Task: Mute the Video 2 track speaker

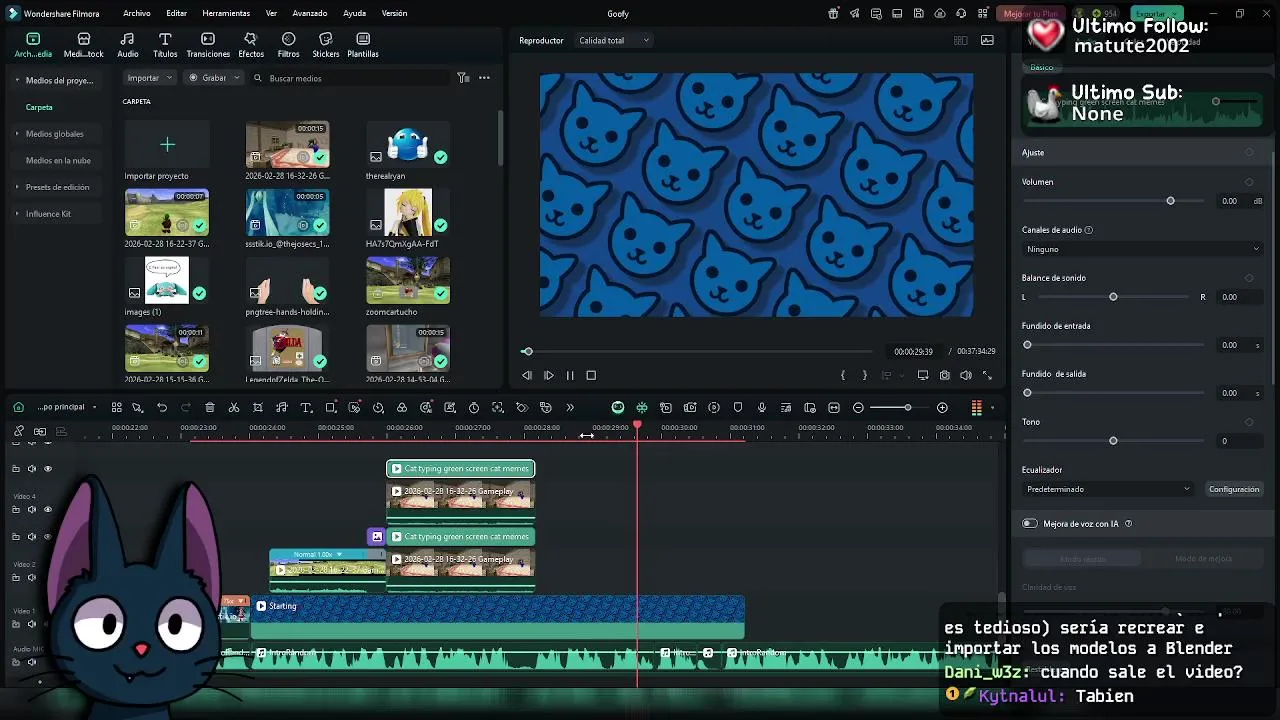Action: [32, 577]
